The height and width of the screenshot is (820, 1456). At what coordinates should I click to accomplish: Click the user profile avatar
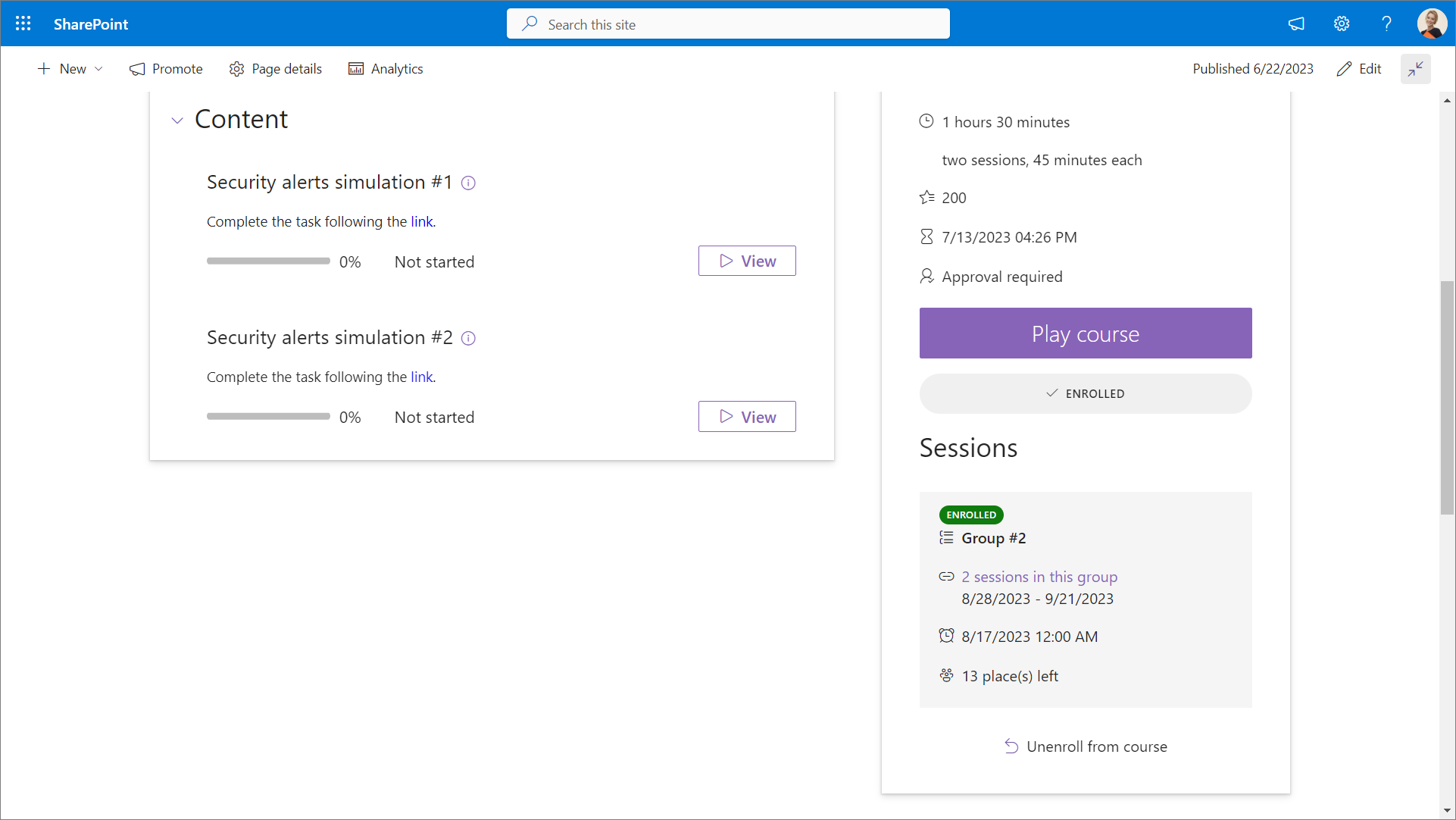[1431, 23]
